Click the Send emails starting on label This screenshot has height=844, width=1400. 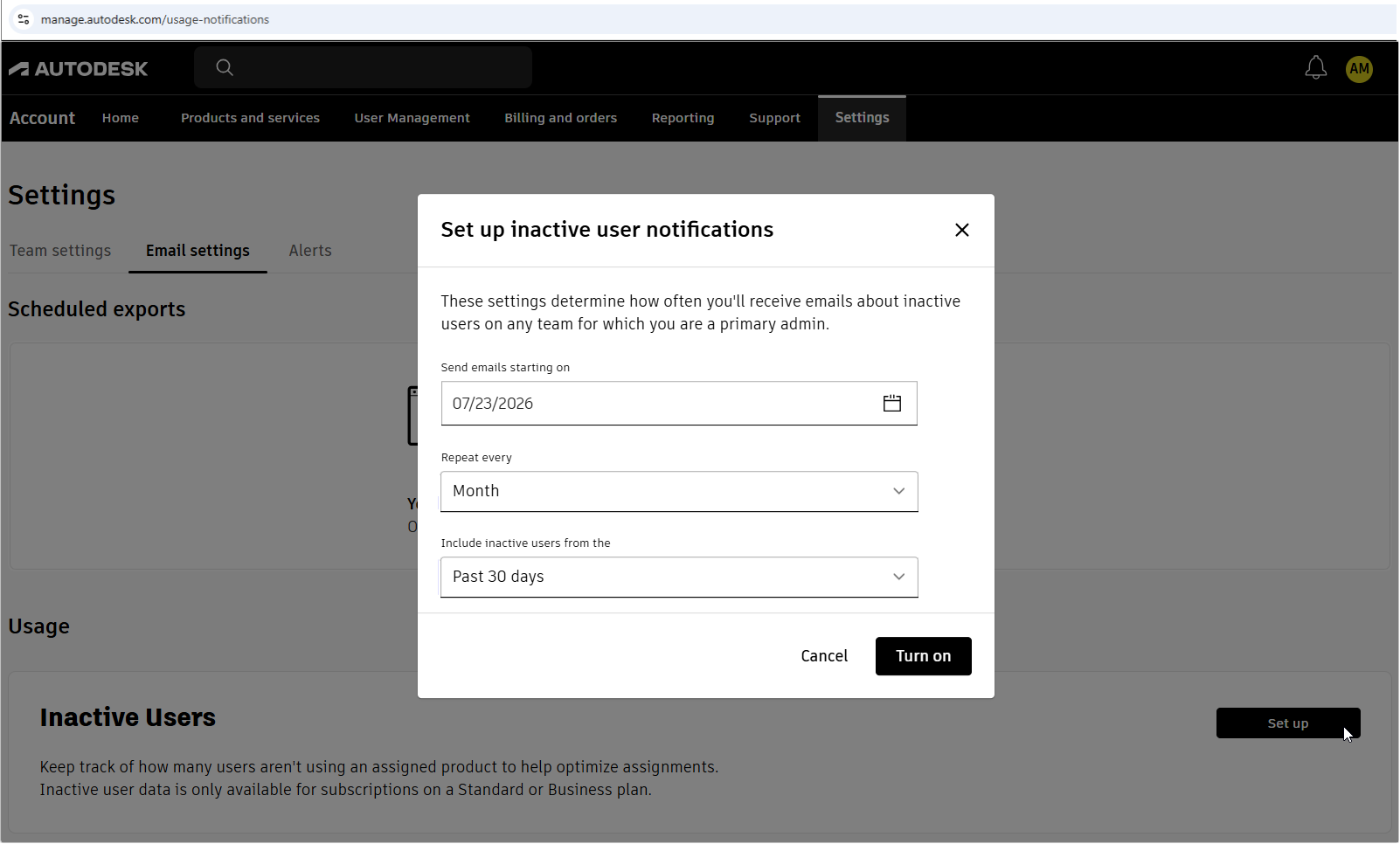[x=505, y=368]
